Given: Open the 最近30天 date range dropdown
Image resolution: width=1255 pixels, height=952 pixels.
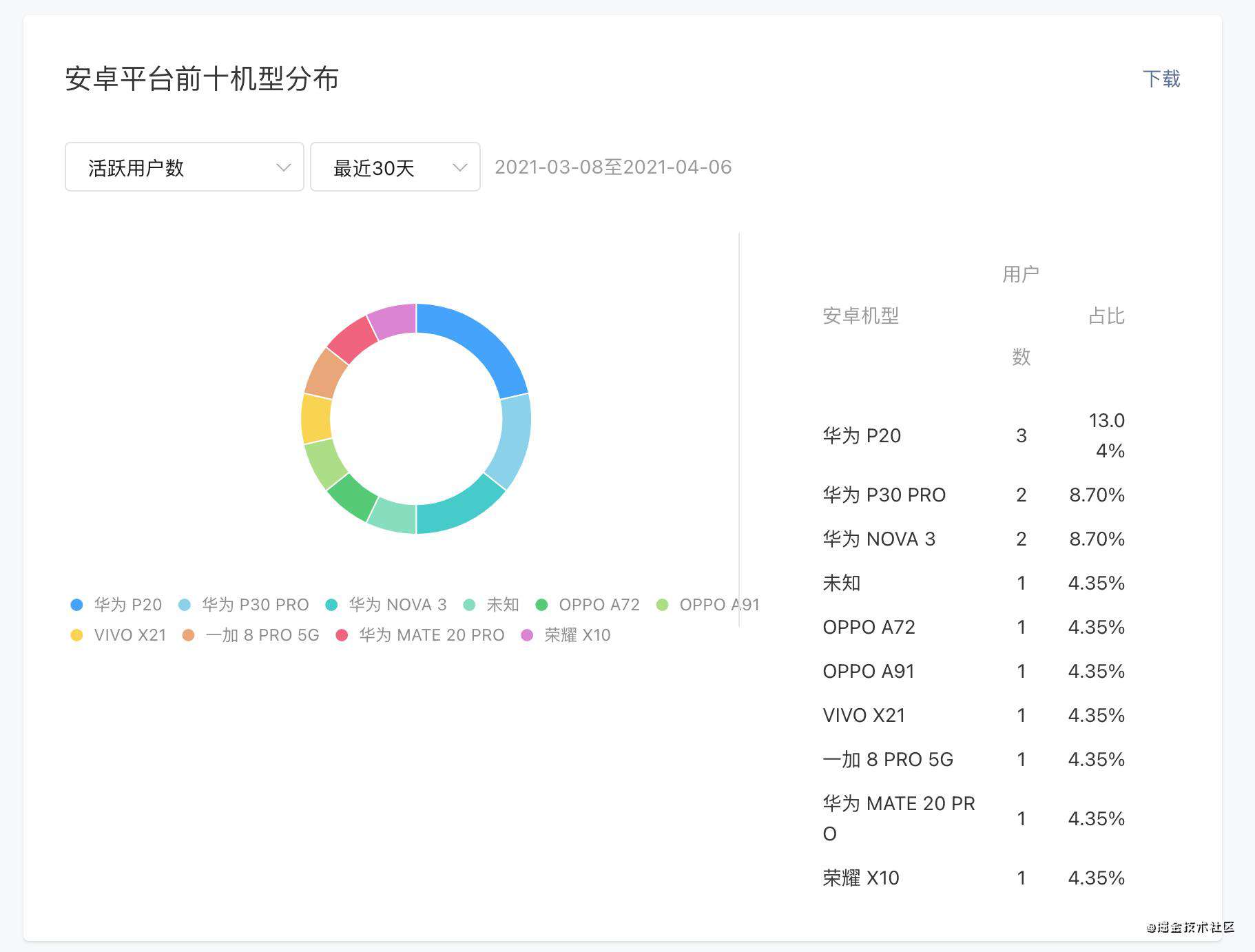Looking at the screenshot, I should (x=395, y=167).
